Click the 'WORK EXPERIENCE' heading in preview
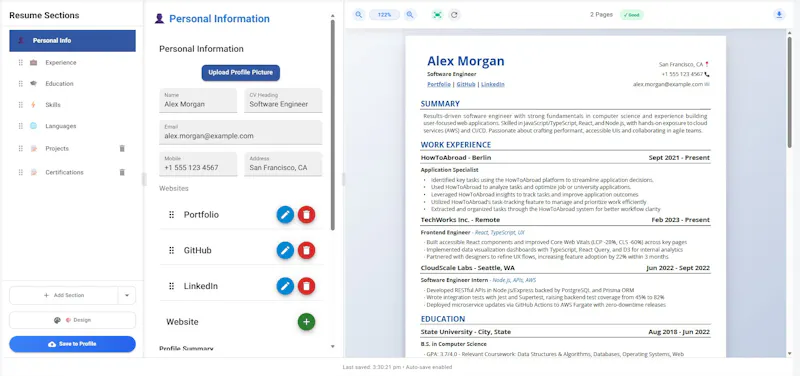The image size is (800, 376). coord(456,145)
